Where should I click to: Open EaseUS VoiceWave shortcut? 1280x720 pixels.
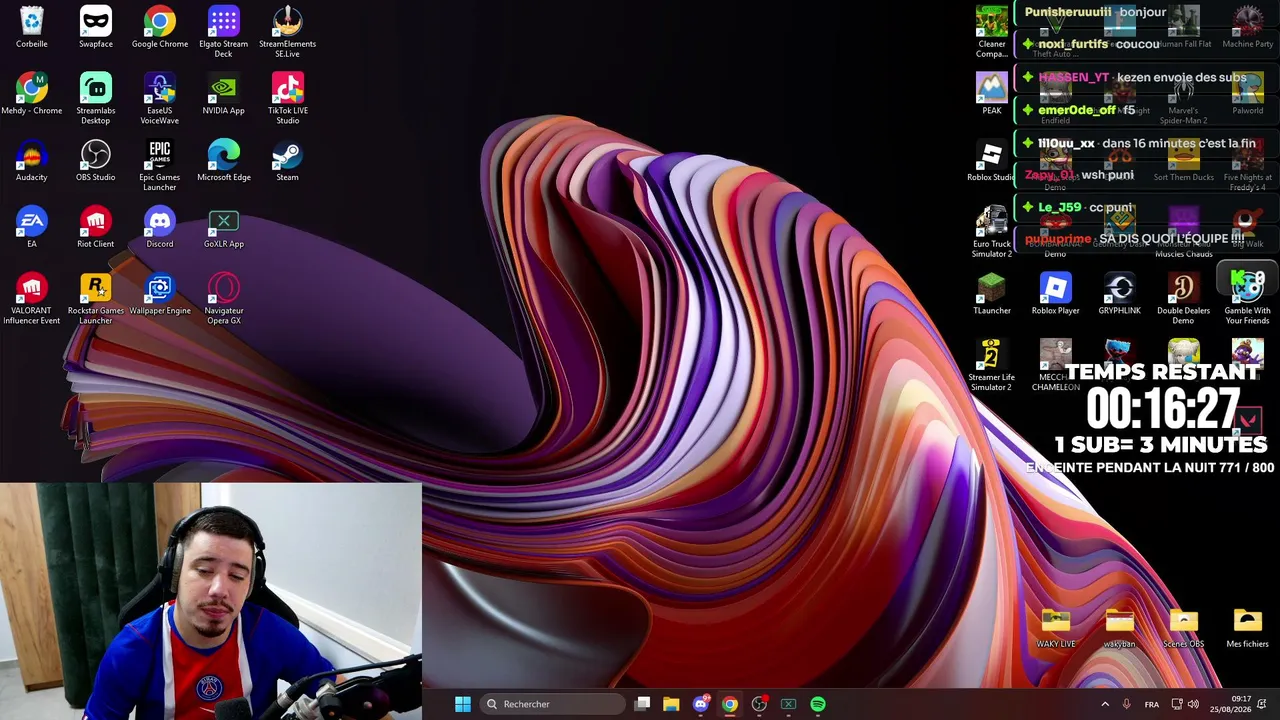pos(160,98)
